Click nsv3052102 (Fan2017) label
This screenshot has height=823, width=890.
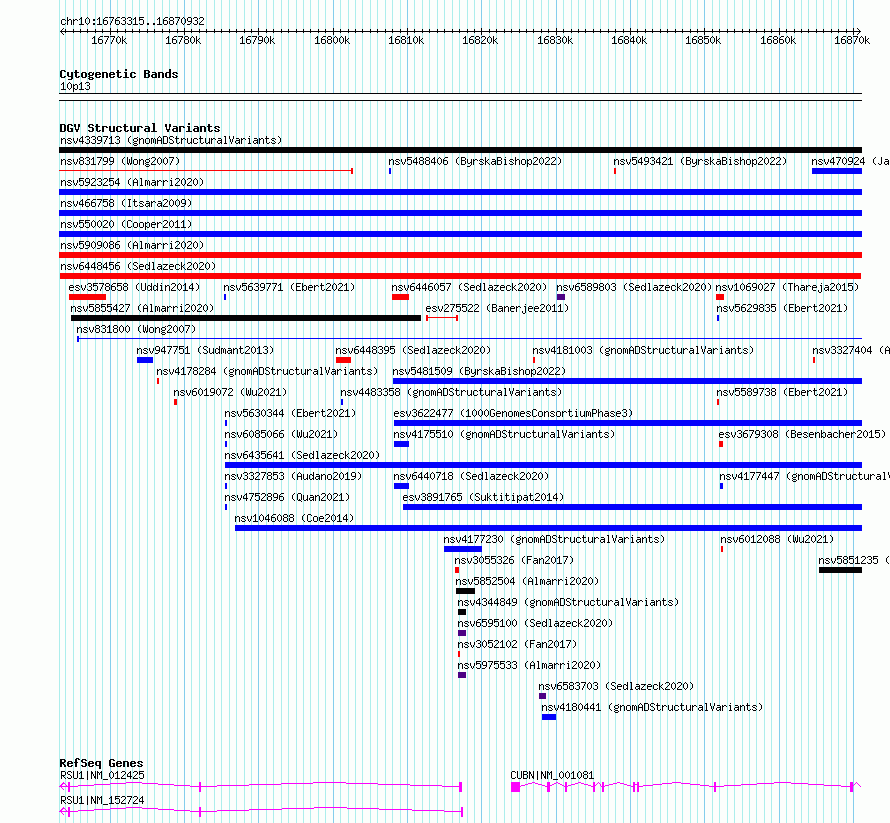click(517, 644)
